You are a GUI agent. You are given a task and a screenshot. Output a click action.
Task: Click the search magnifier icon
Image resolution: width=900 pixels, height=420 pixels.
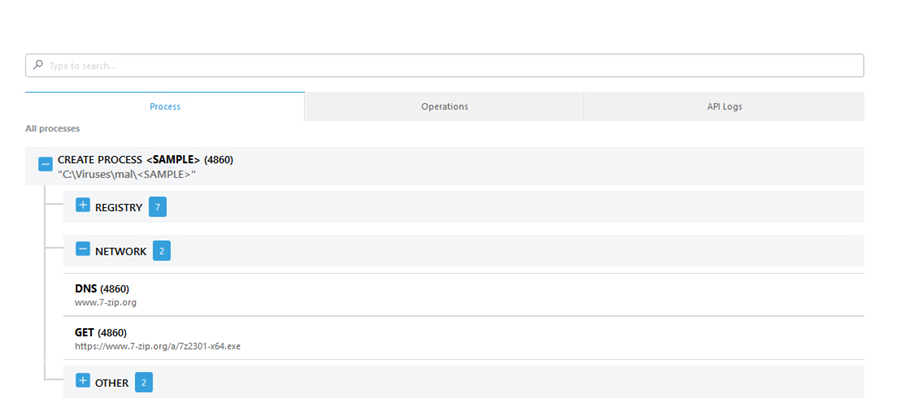coord(38,65)
